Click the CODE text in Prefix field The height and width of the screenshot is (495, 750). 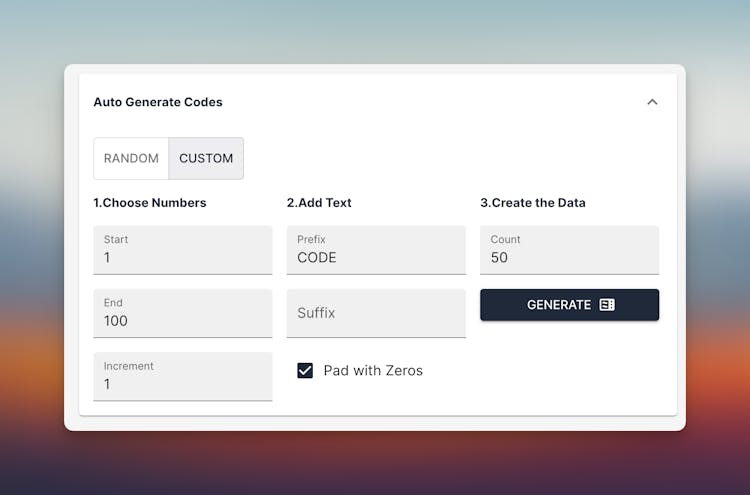tap(317, 258)
